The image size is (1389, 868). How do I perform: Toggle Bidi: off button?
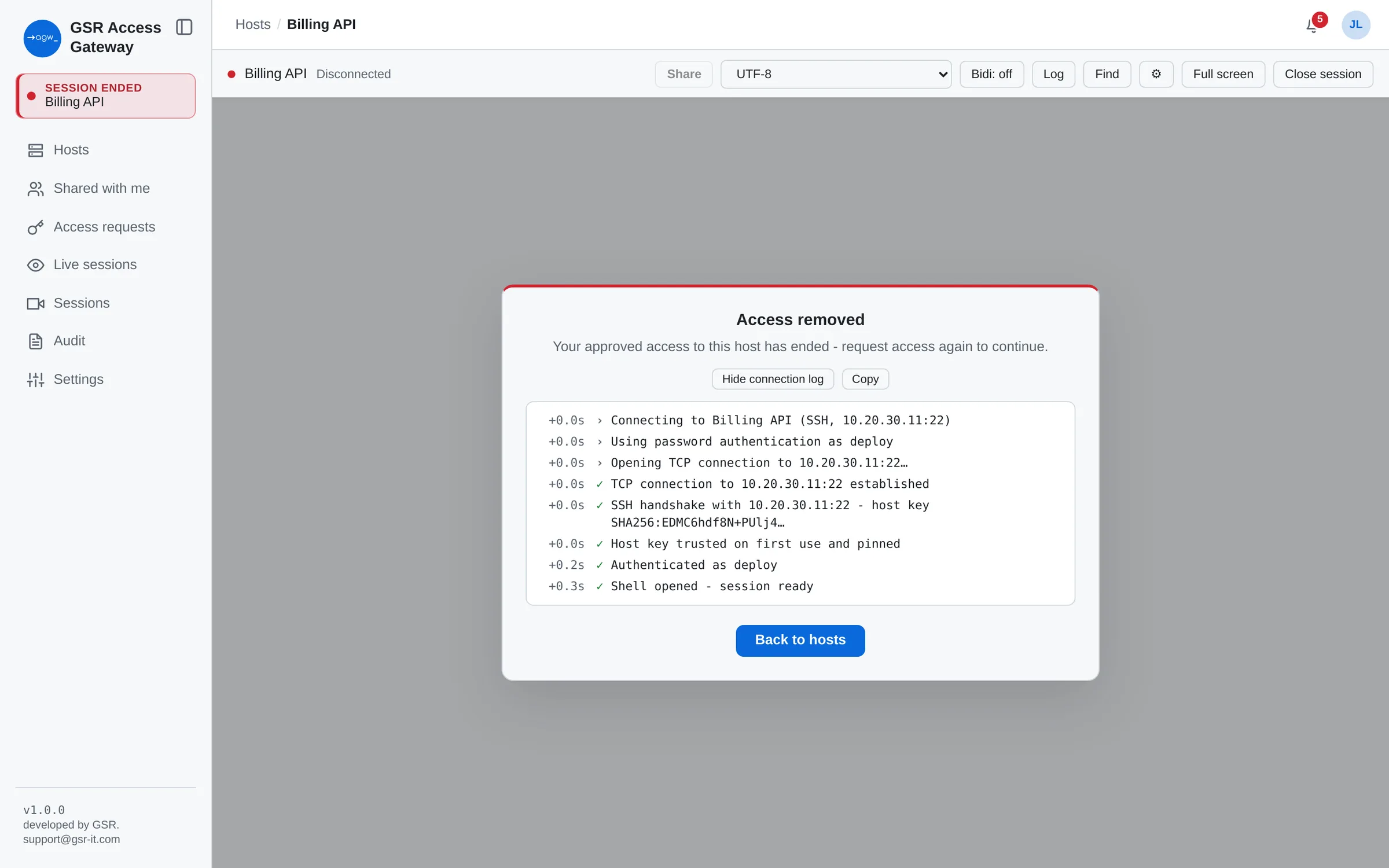(x=991, y=74)
